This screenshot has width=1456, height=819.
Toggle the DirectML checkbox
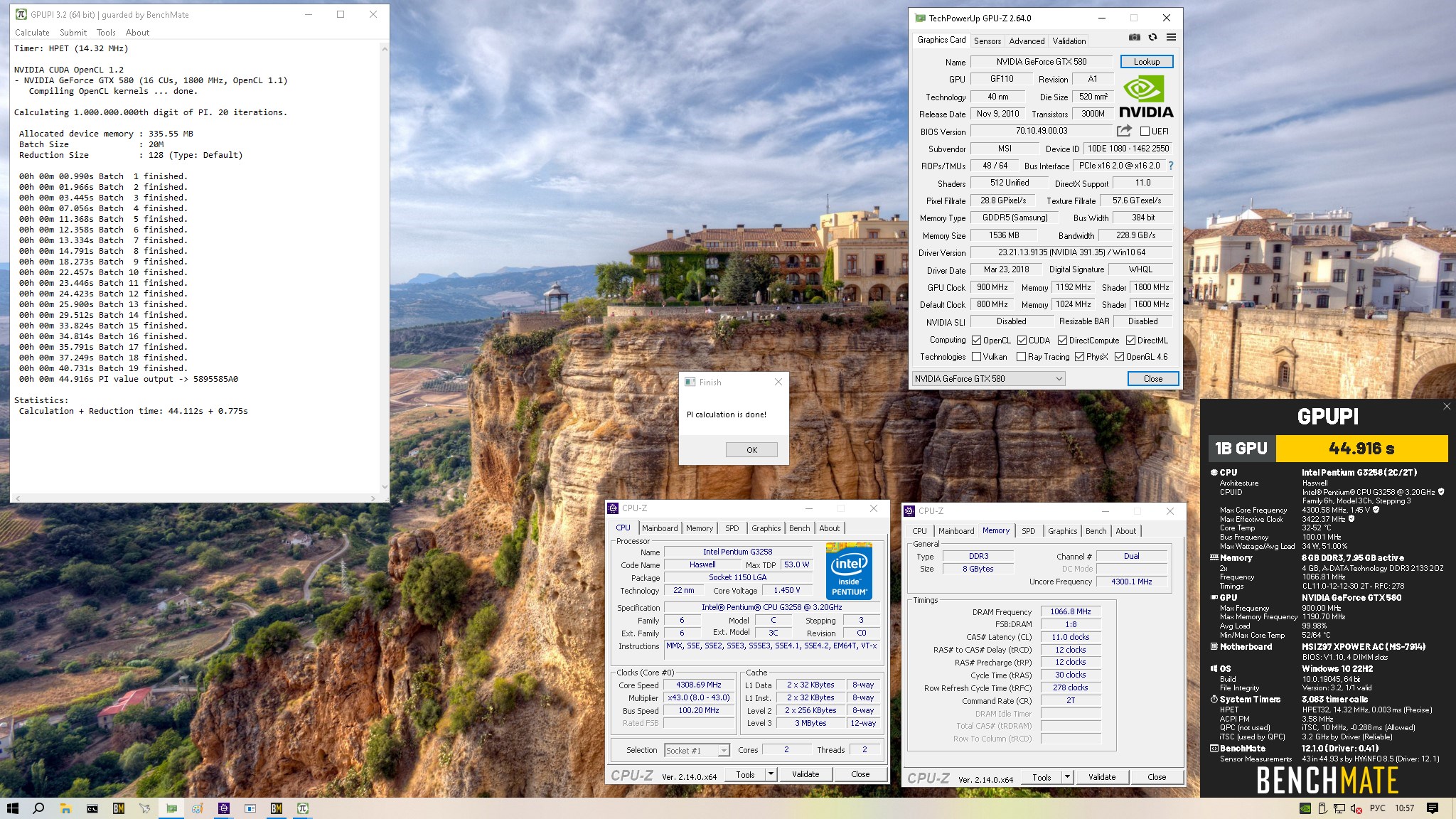(x=1130, y=341)
